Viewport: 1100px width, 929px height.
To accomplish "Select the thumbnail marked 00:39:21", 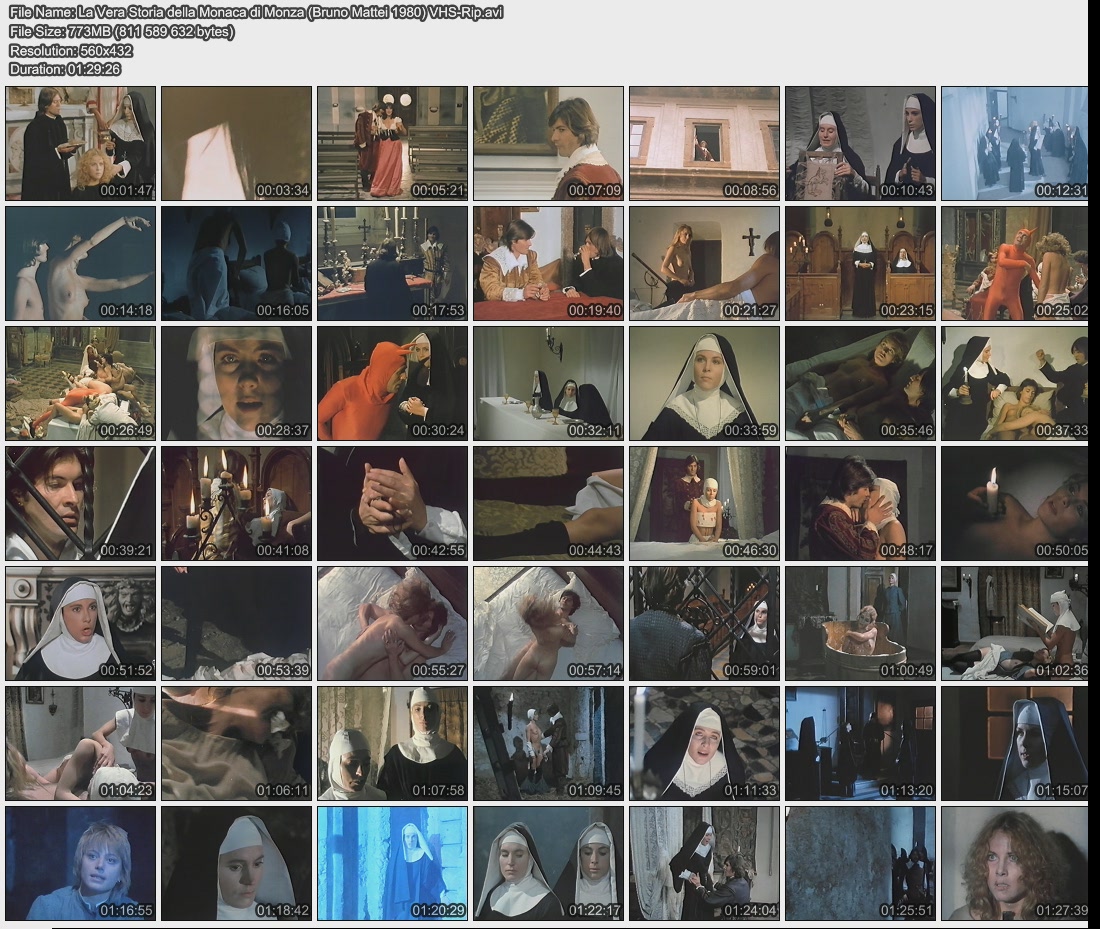I will click(x=81, y=503).
